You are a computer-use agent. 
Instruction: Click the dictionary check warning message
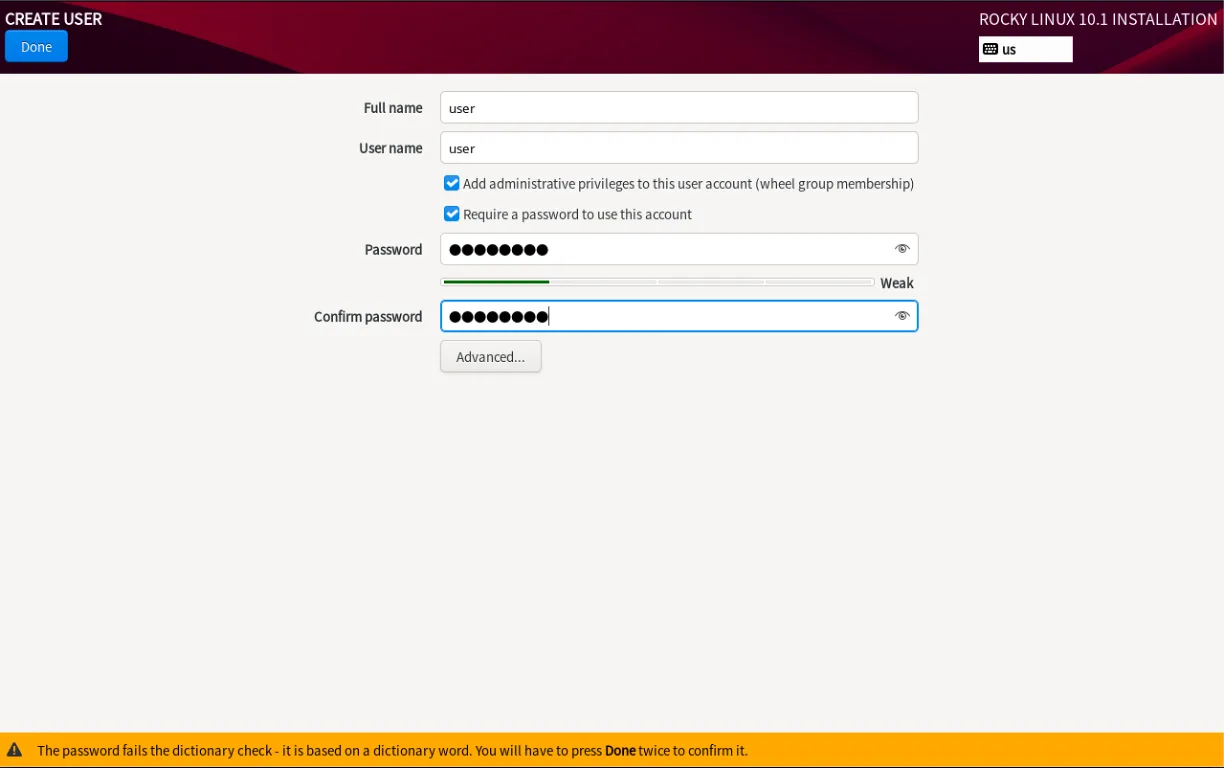392,750
